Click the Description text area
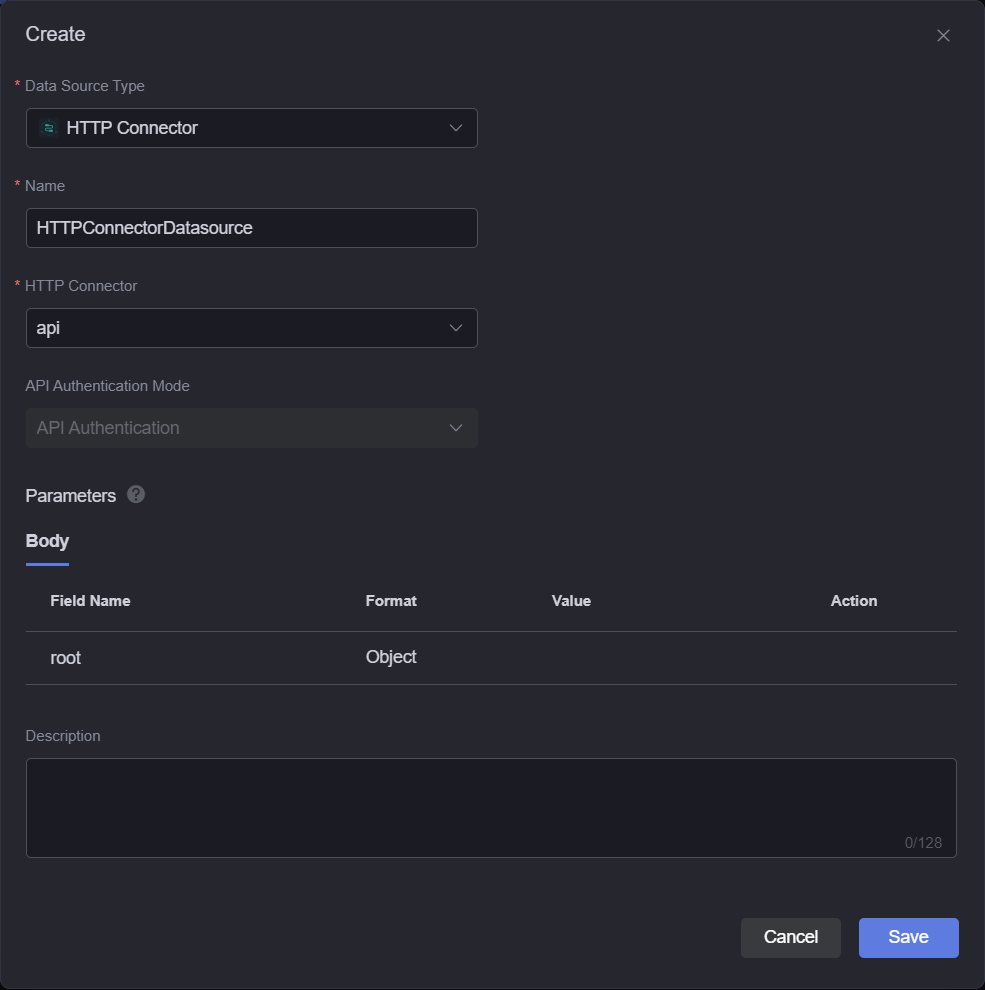The width and height of the screenshot is (985, 990). coord(491,808)
